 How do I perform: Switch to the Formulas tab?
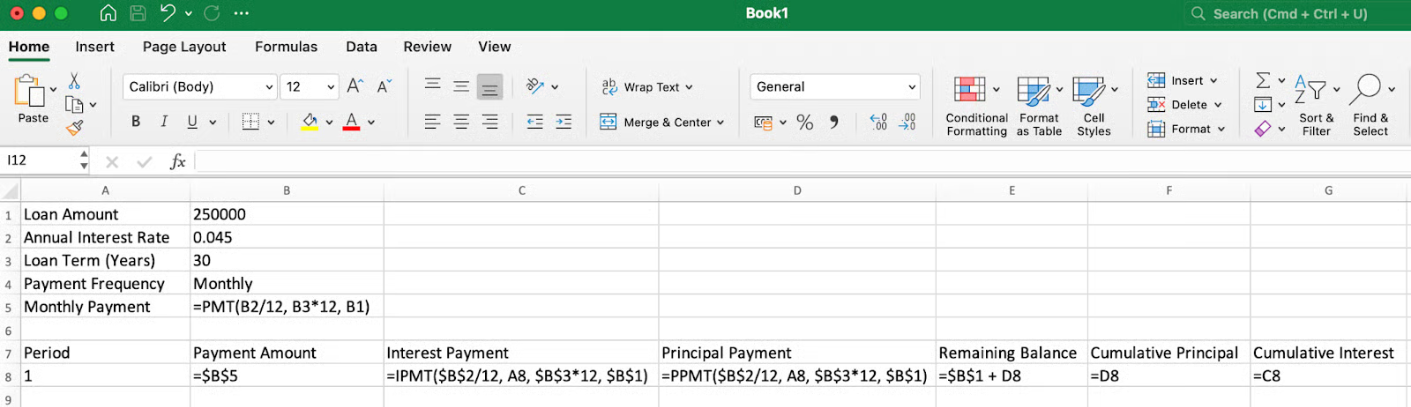286,46
